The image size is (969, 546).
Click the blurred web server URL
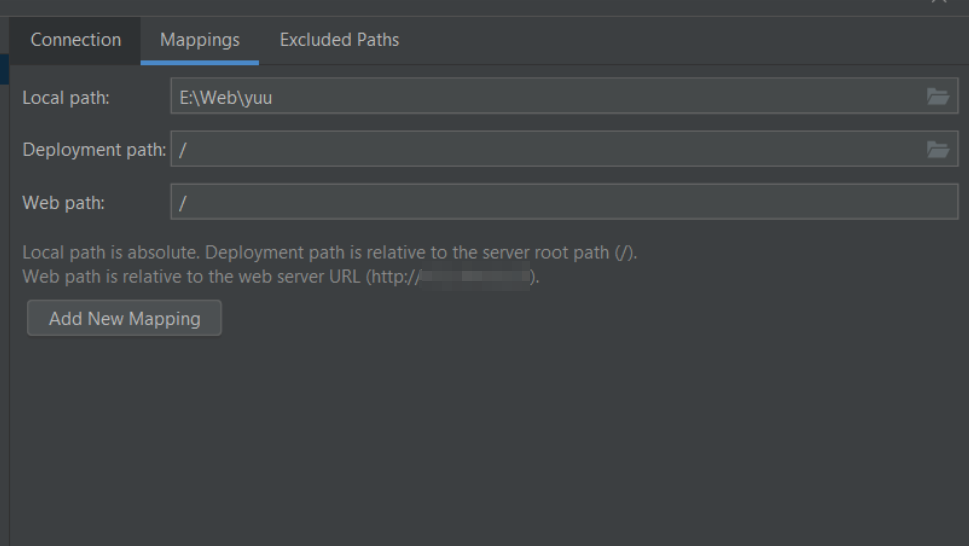(474, 277)
